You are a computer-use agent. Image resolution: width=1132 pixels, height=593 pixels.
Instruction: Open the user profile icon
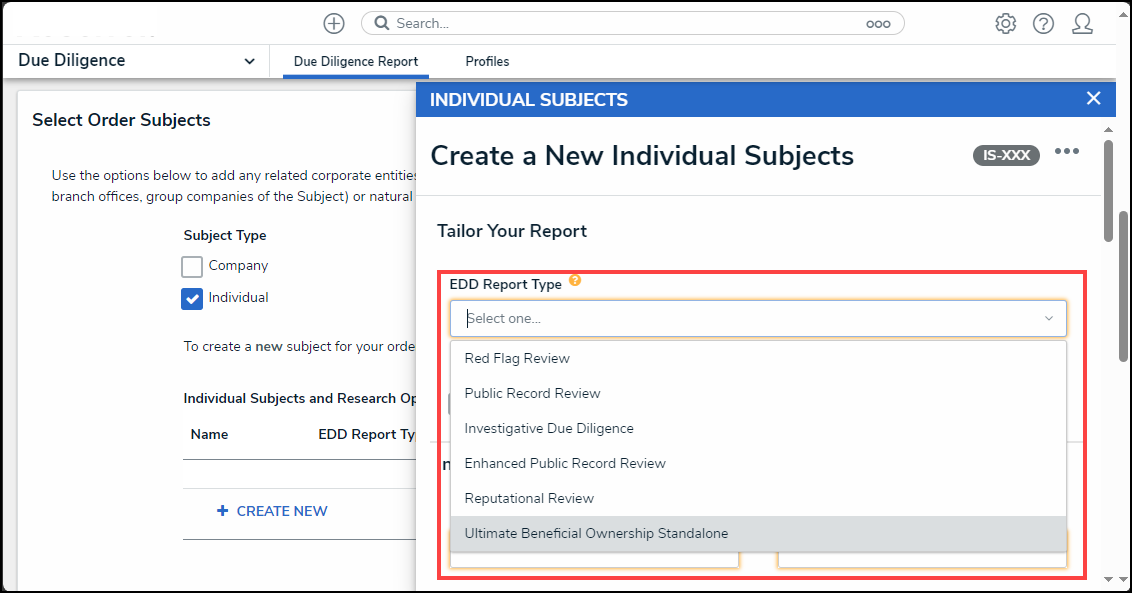1082,24
